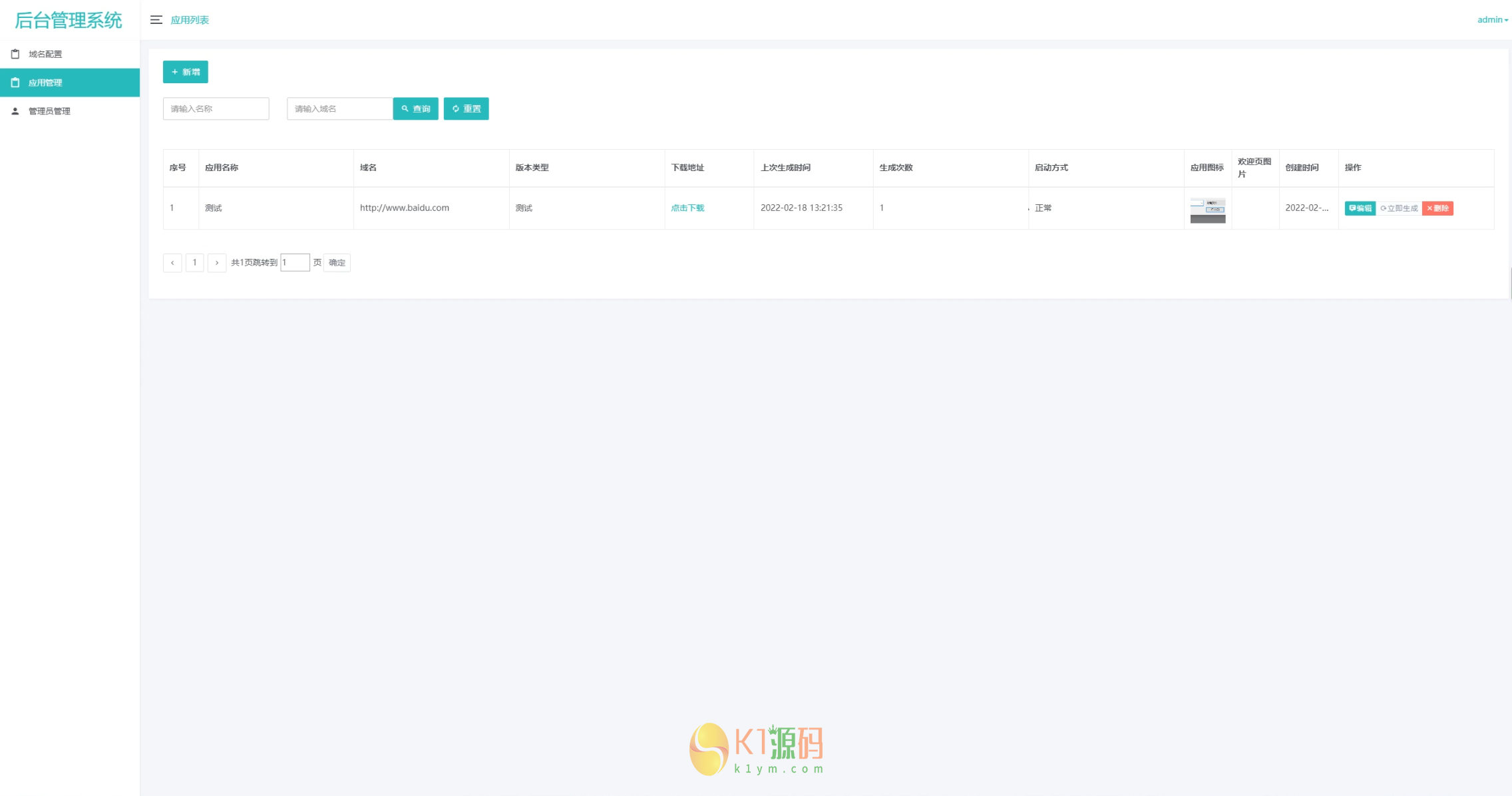1512x796 pixels.
Task: Open the application icon thumbnail
Action: (x=1207, y=210)
